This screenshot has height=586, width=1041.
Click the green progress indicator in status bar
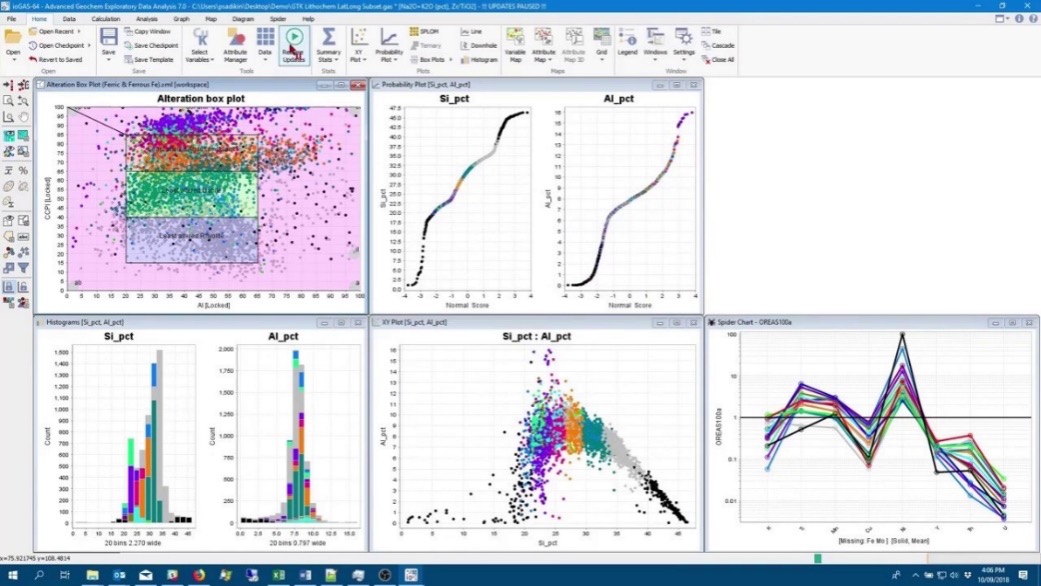click(x=818, y=559)
